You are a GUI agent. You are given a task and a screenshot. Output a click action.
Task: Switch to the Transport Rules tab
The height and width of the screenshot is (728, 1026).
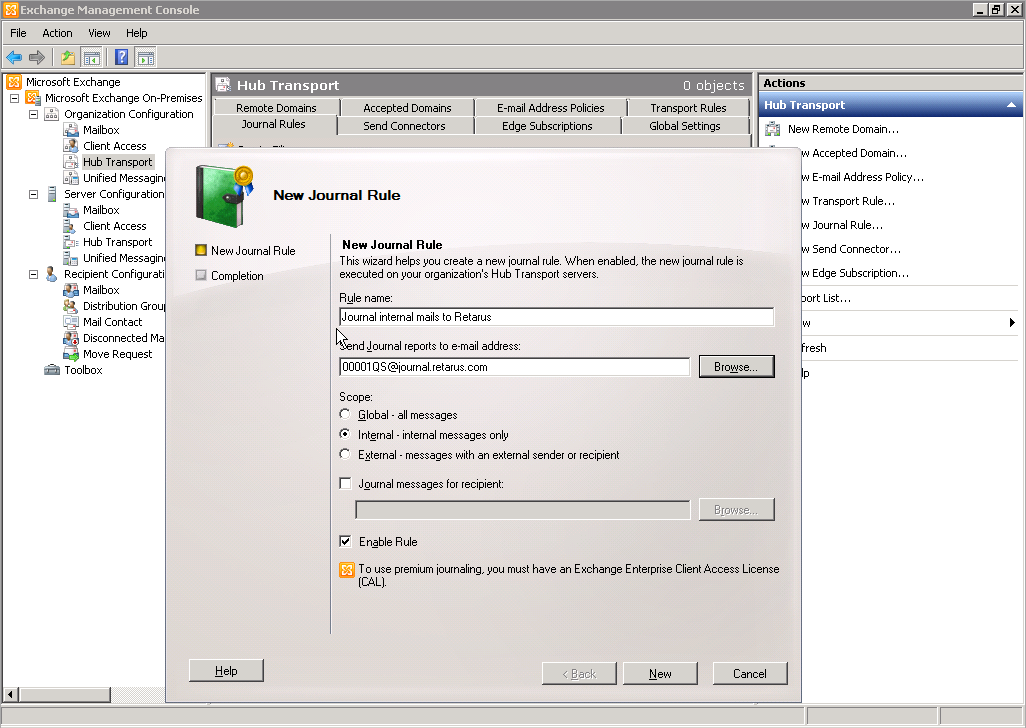pyautogui.click(x=688, y=108)
